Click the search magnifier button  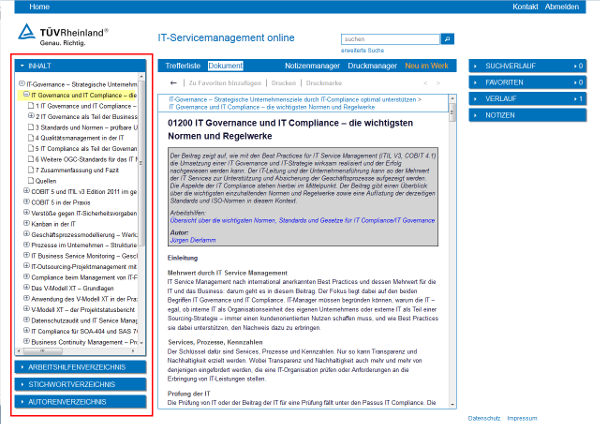point(447,39)
